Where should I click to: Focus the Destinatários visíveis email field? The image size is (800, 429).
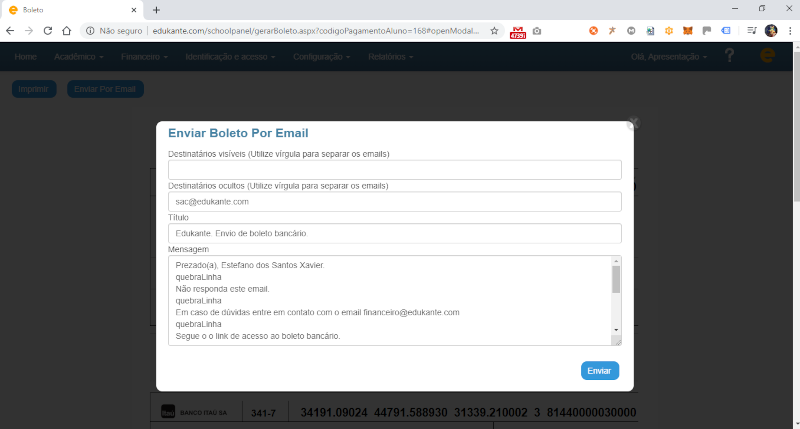pos(394,170)
